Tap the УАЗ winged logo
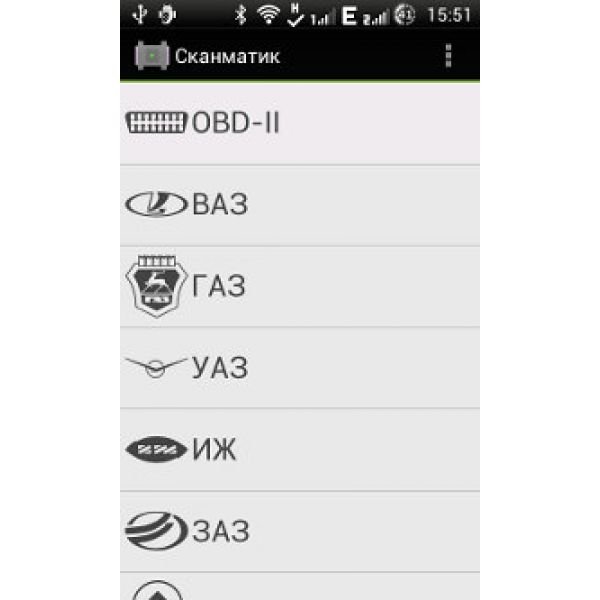Viewport: 600px width, 600px height. click(x=156, y=367)
